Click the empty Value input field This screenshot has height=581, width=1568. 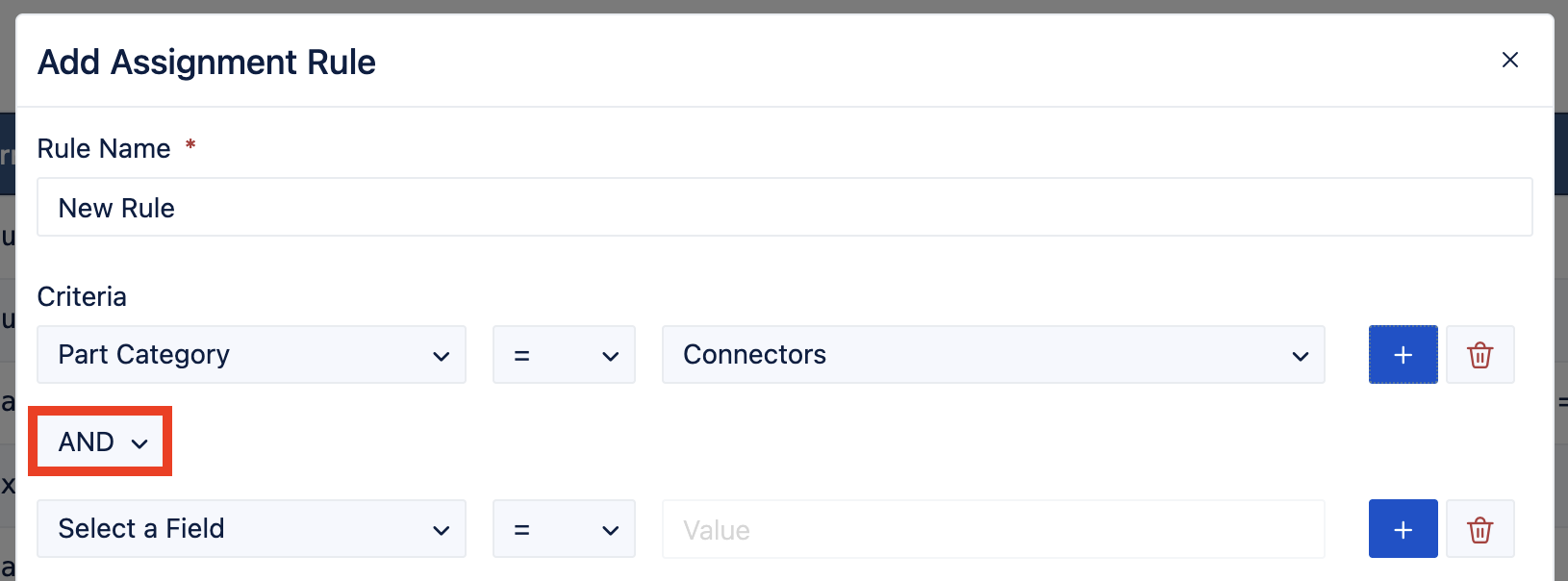(993, 528)
